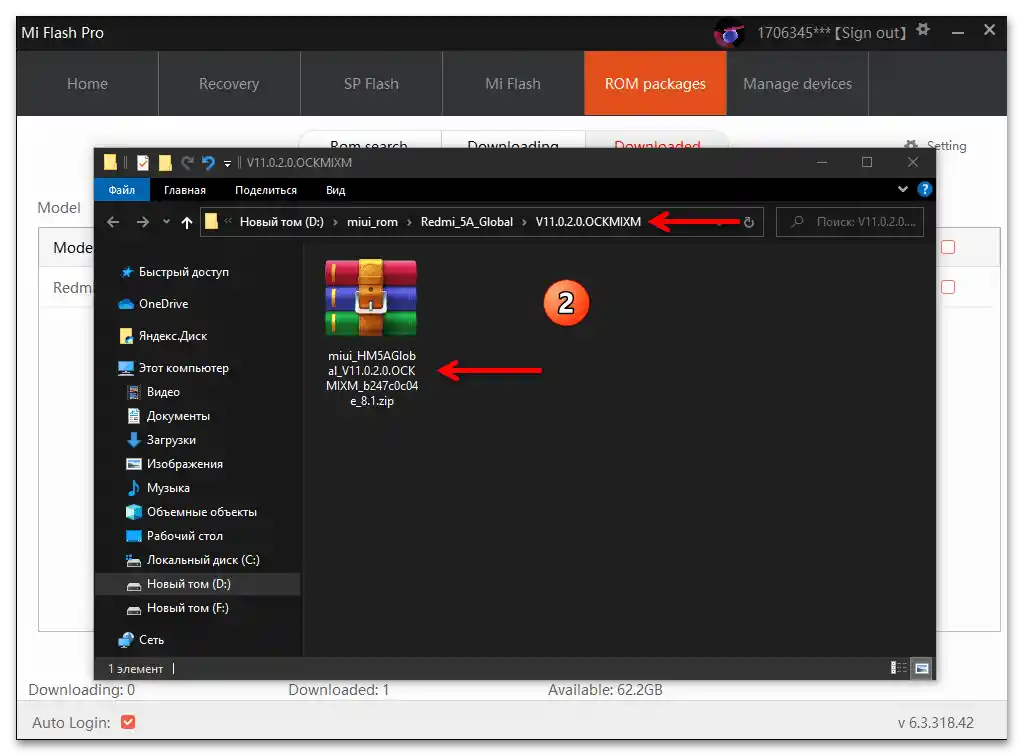
Task: Open recent locations dropdown in Explorer
Action: (166, 222)
